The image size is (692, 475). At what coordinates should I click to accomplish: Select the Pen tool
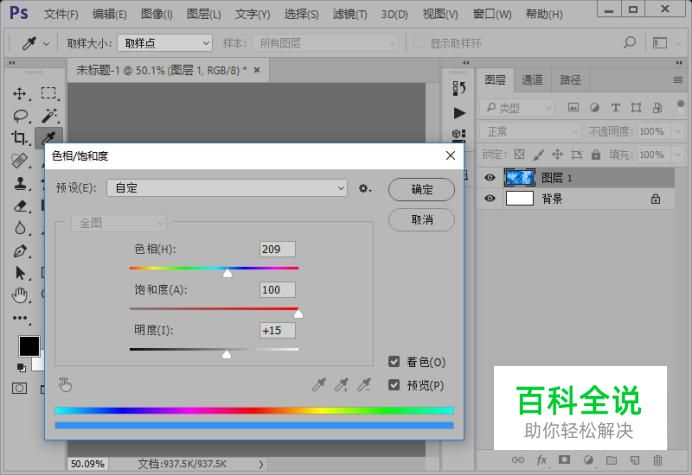point(20,251)
